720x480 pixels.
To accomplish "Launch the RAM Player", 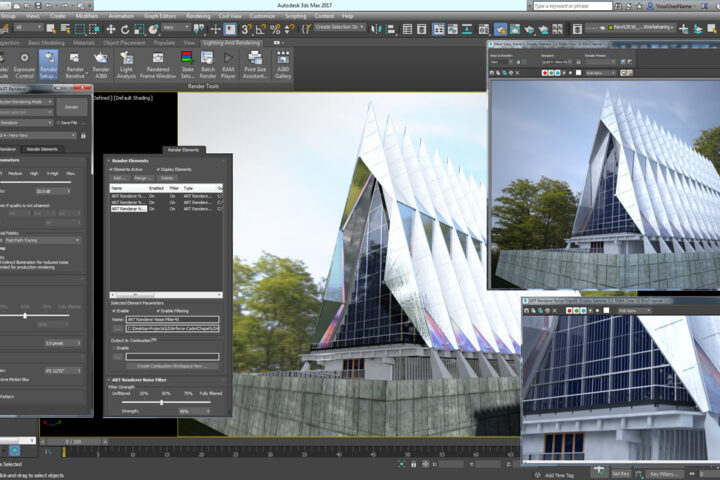I will [x=228, y=65].
